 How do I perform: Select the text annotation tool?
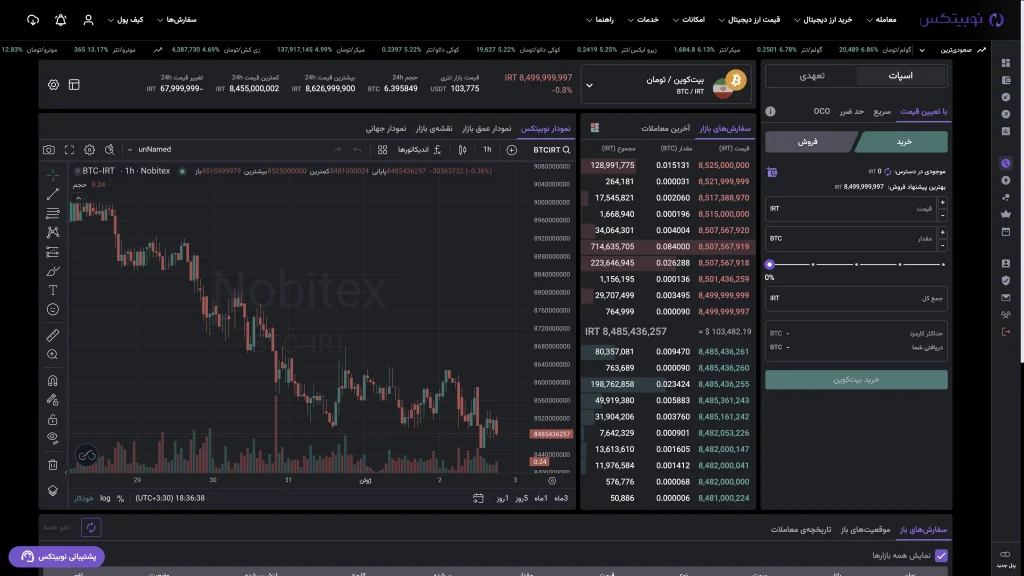(x=53, y=290)
